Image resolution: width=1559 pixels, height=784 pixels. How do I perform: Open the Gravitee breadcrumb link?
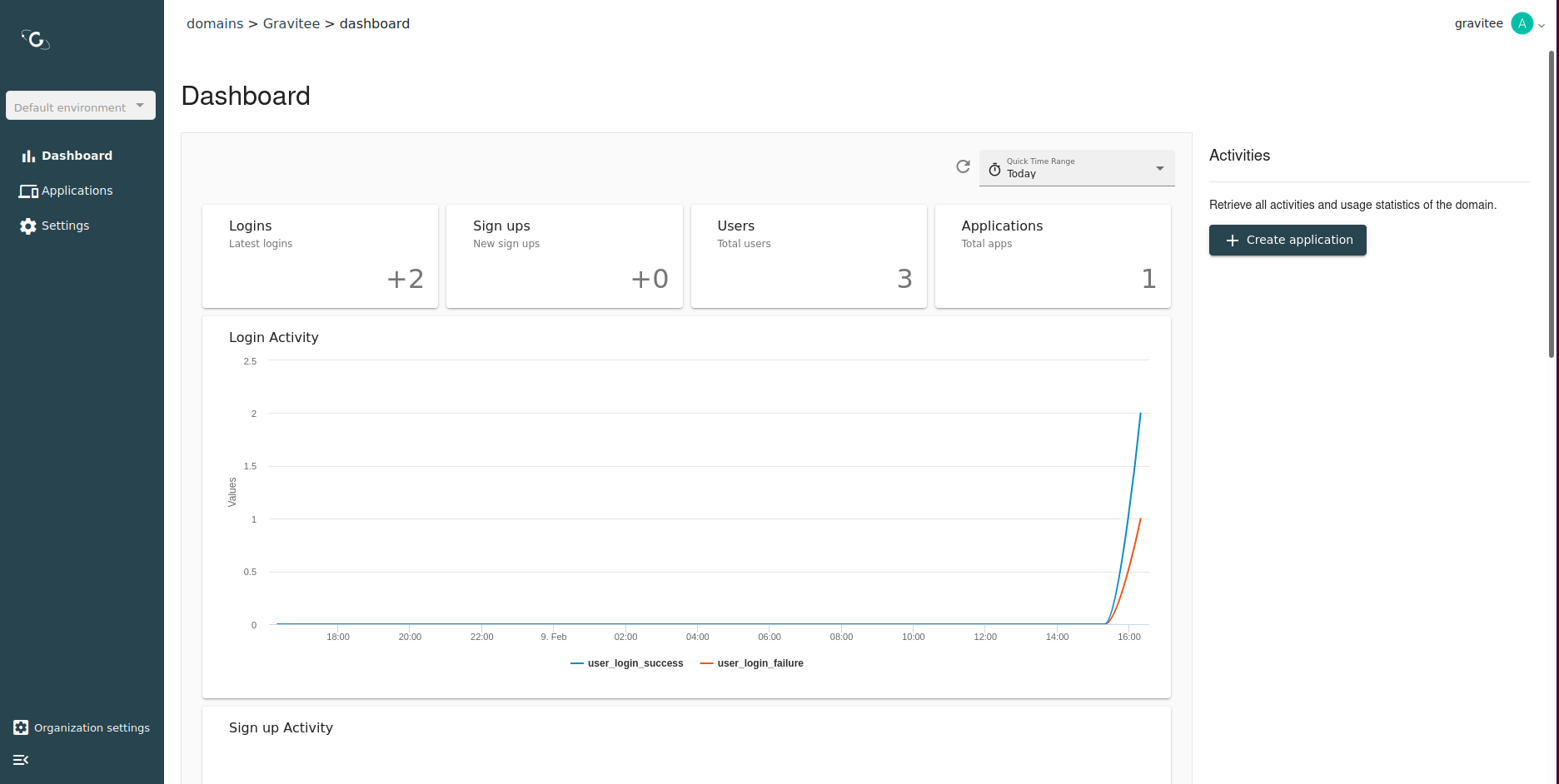pos(291,23)
